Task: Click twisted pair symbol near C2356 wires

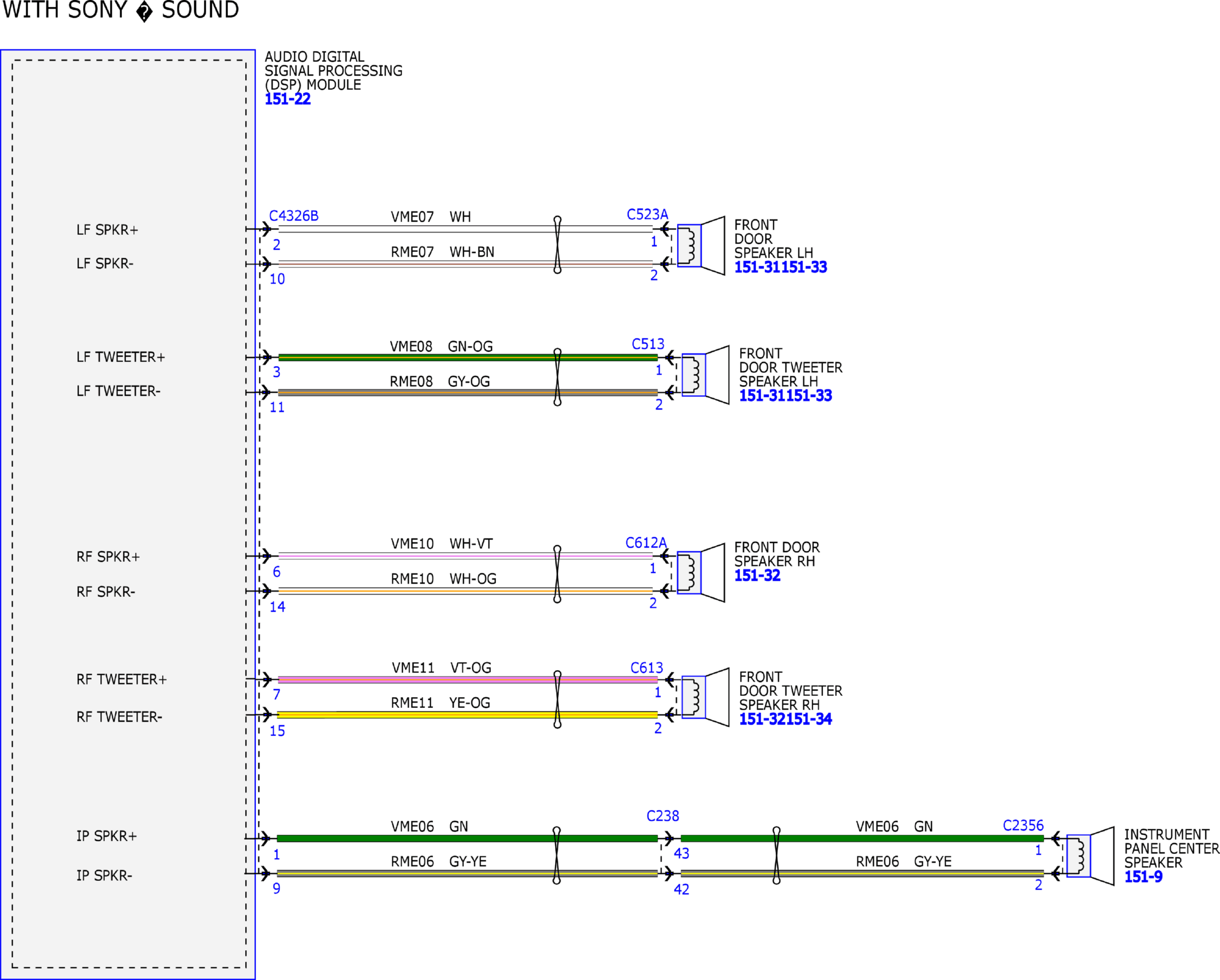Action: coord(776,855)
